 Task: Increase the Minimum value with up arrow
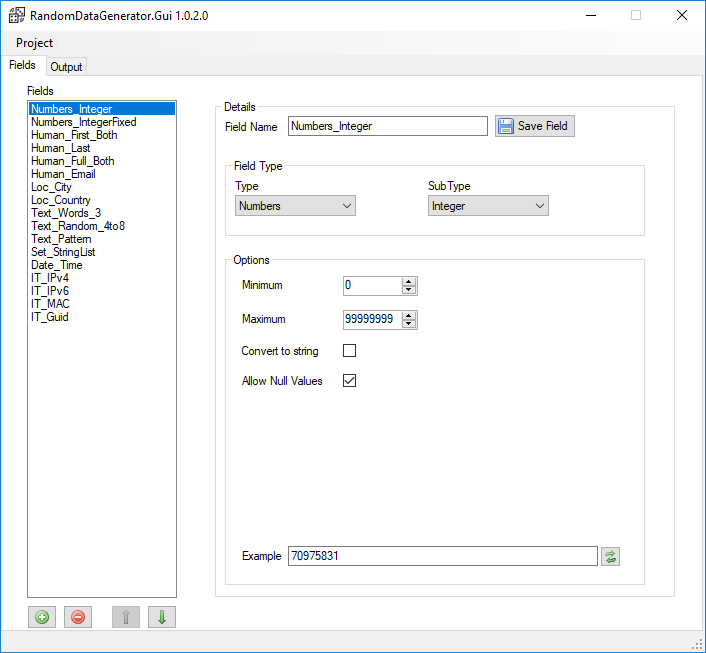point(408,282)
